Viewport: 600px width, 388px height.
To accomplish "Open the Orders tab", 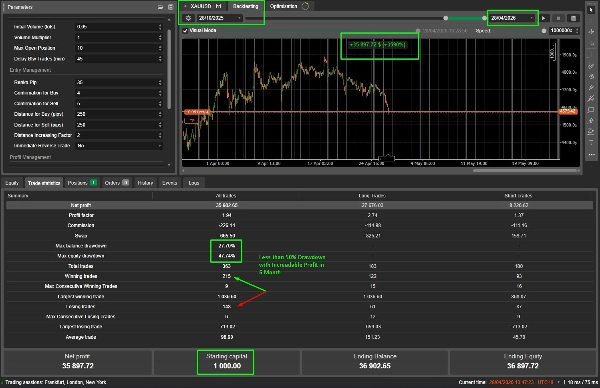I will tap(116, 183).
